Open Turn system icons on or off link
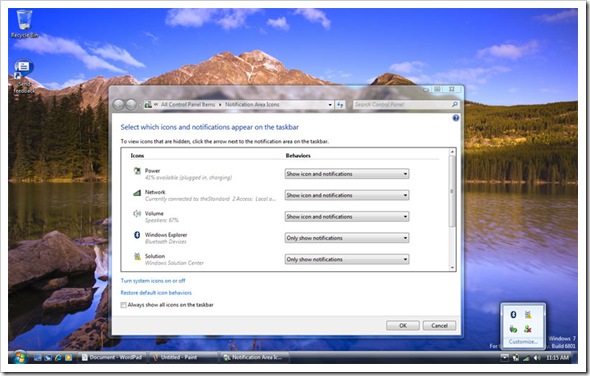590x376 pixels. 153,281
